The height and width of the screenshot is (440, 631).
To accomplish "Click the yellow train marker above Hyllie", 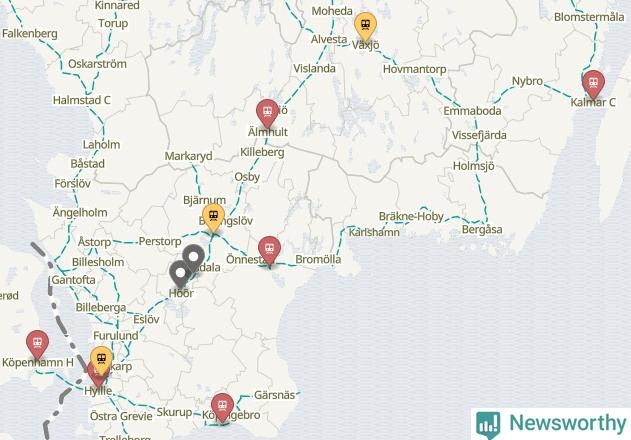I will 101,359.
